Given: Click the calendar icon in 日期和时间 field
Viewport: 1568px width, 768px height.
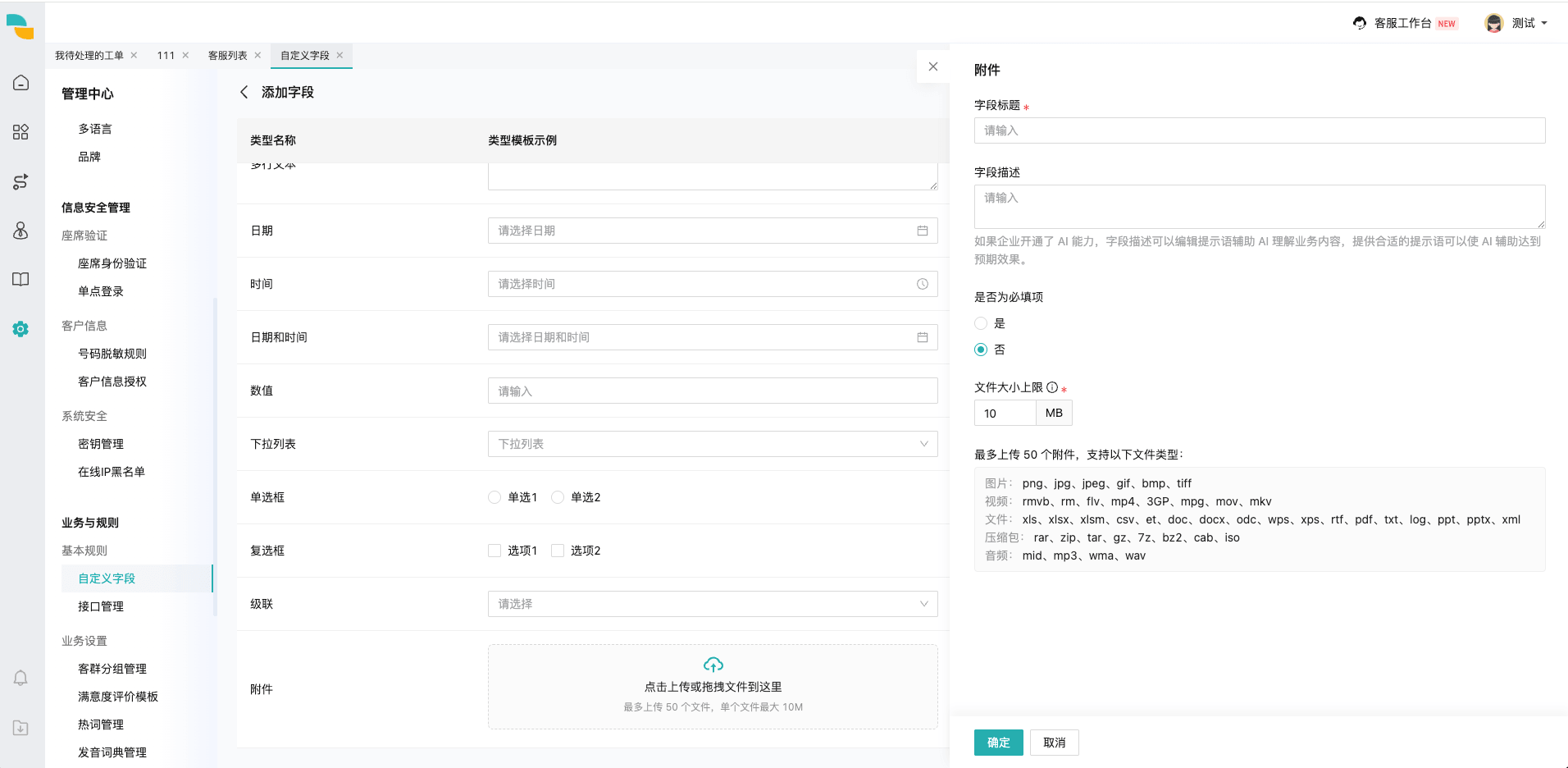Looking at the screenshot, I should (x=922, y=337).
